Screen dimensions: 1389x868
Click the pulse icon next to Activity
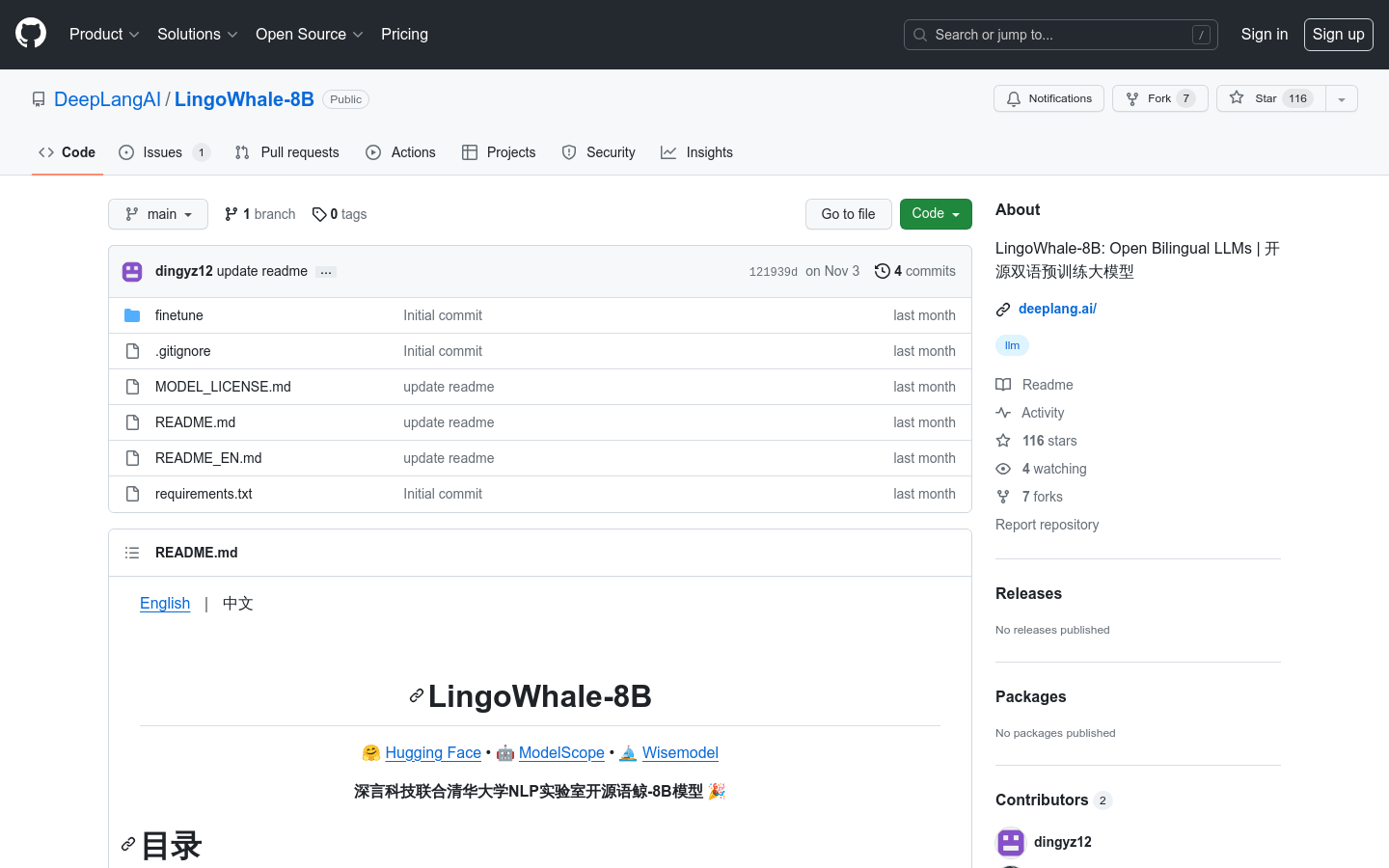(1003, 413)
